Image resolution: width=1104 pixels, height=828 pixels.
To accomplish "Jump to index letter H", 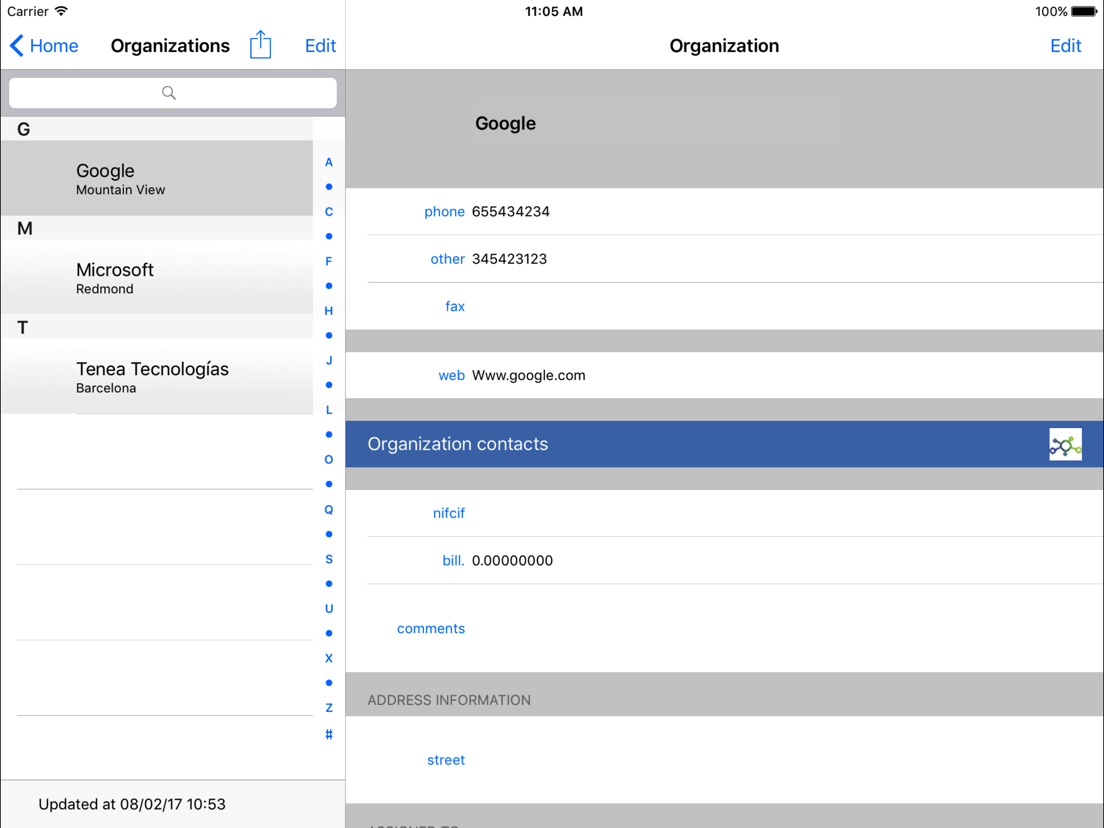I will [329, 310].
